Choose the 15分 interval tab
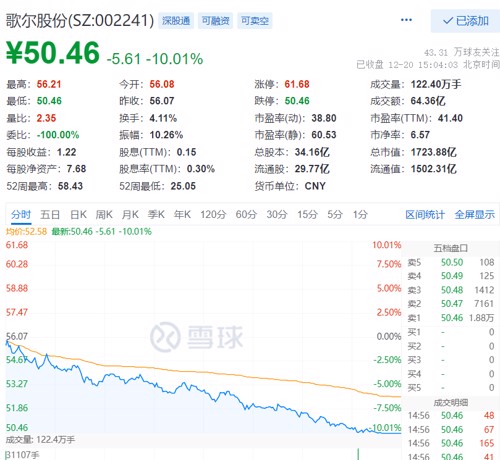Screen dimensions: 500x460 307,215
